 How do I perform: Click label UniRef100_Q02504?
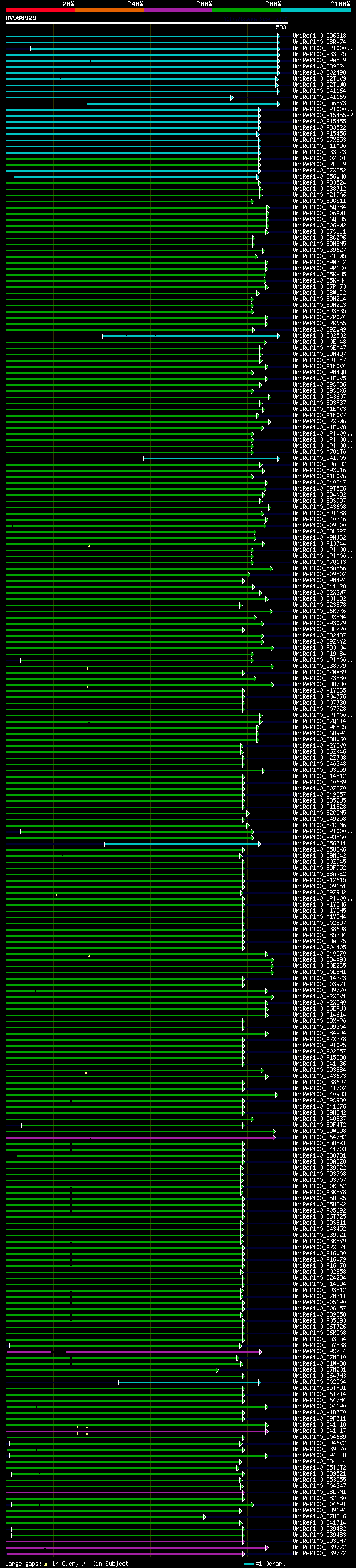319,1382
